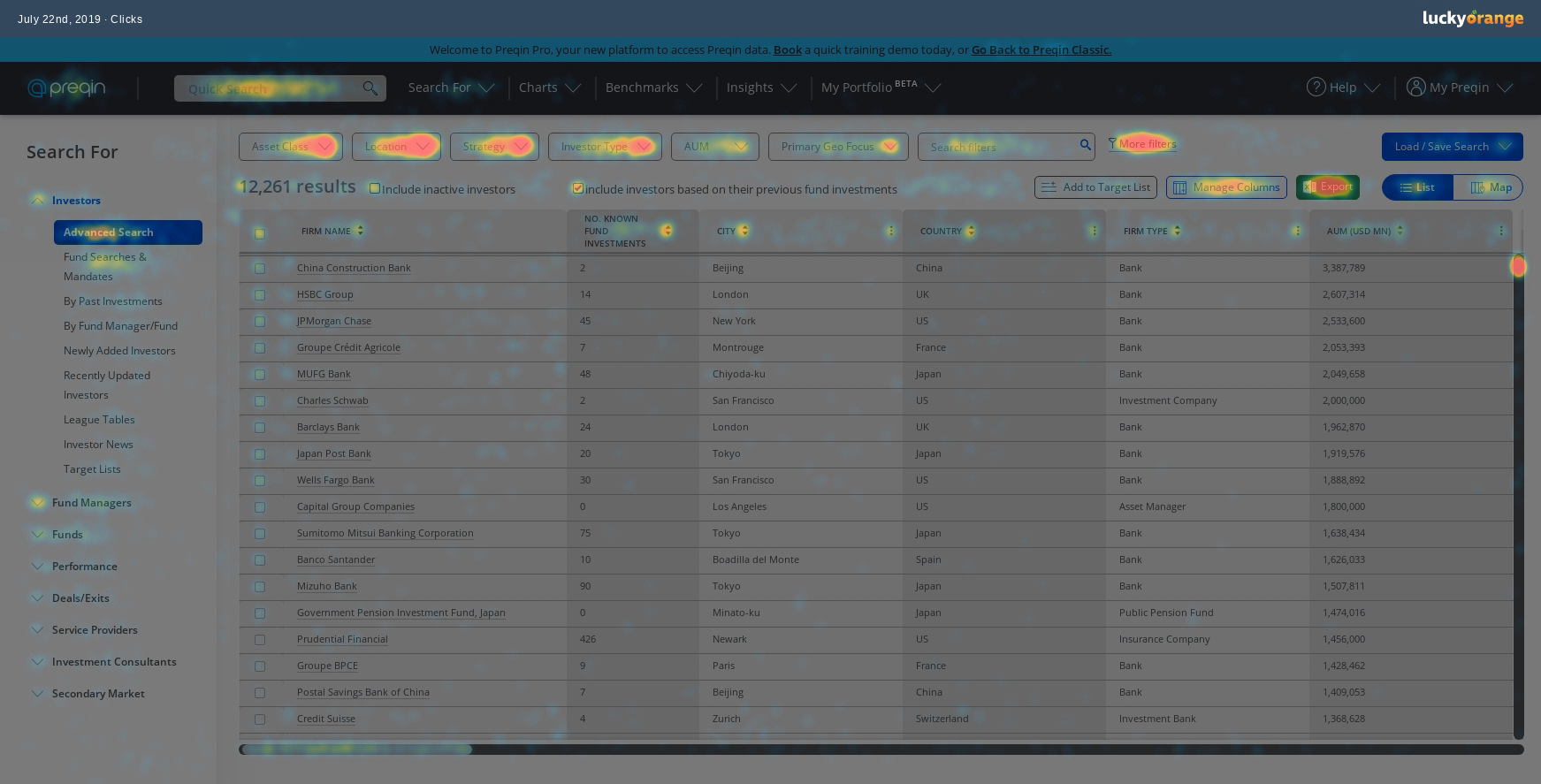Click the Go Back to Preqin Classic link

click(x=1041, y=49)
